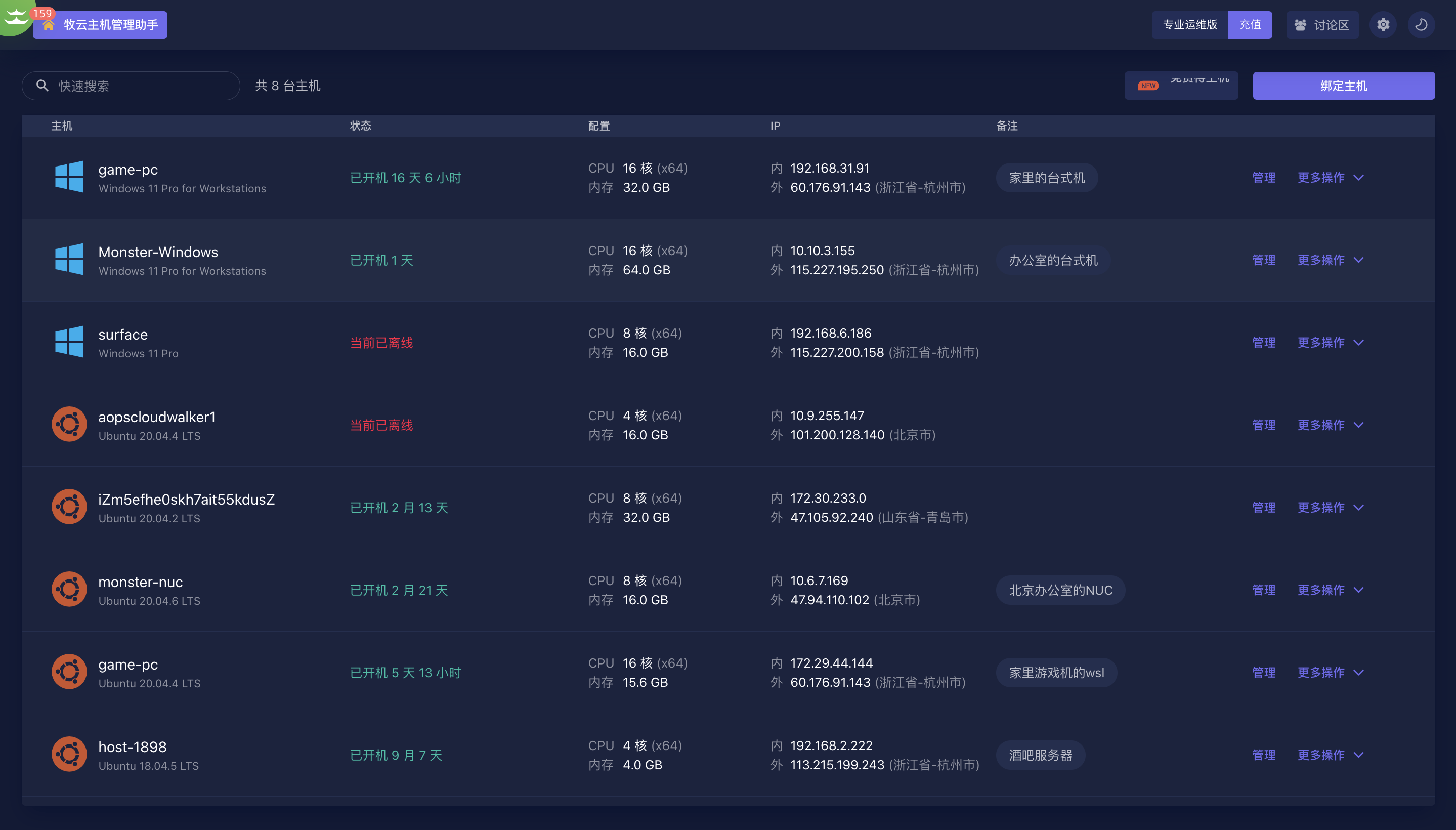This screenshot has width=1456, height=830.
Task: Expand 更多操作 for host-1898
Action: [x=1331, y=755]
